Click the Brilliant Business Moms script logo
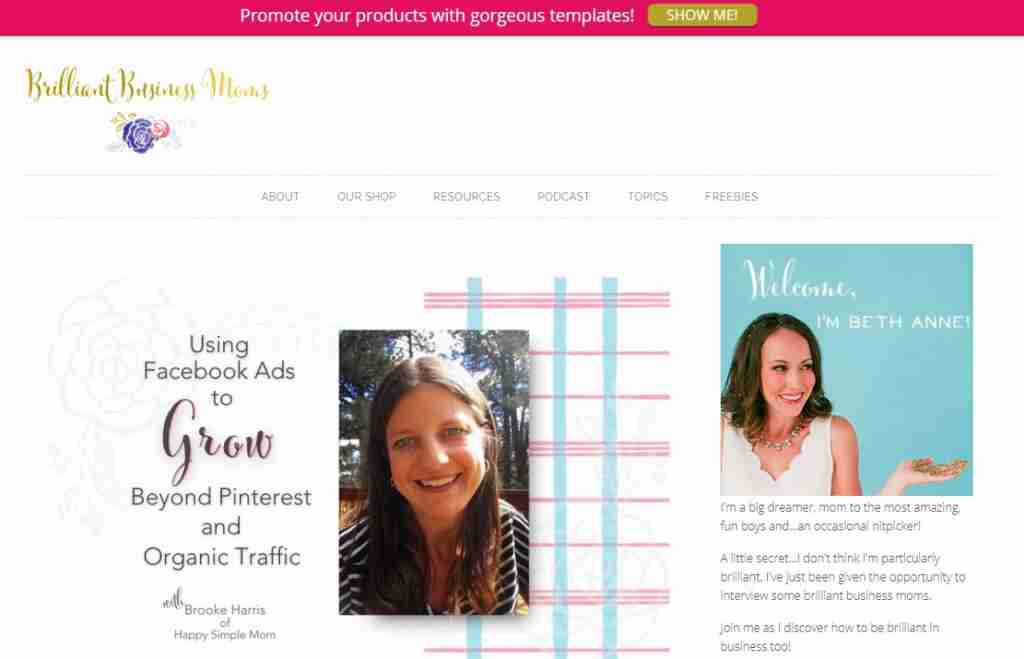The height and width of the screenshot is (659, 1024). pos(148,86)
